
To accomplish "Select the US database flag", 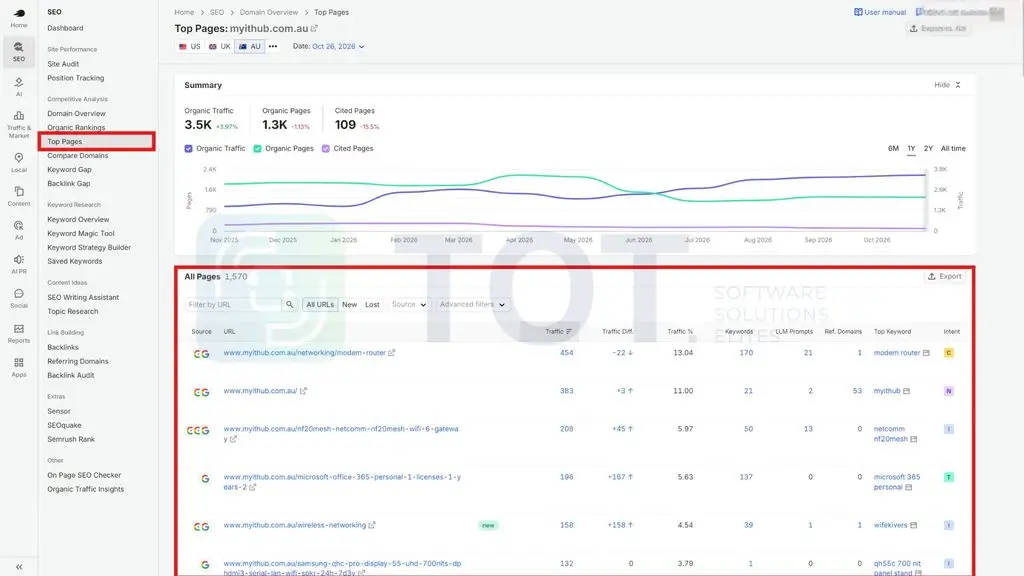I will (x=190, y=46).
